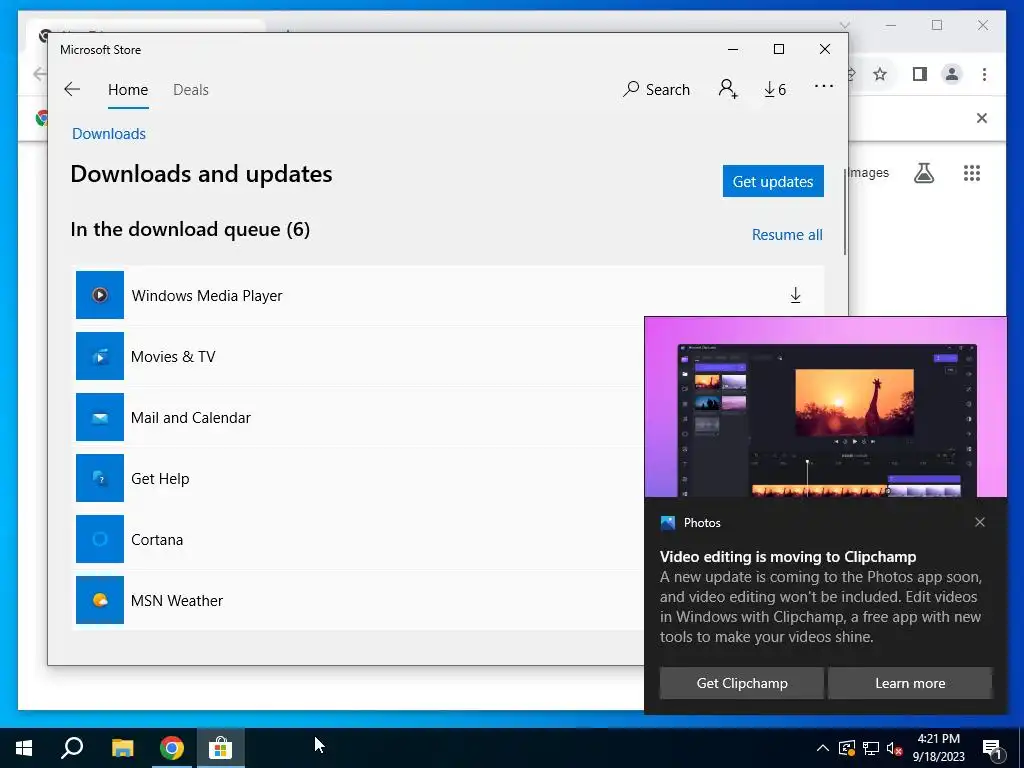Click the Microsoft Store taskbar icon
This screenshot has height=768, width=1024.
coord(221,748)
